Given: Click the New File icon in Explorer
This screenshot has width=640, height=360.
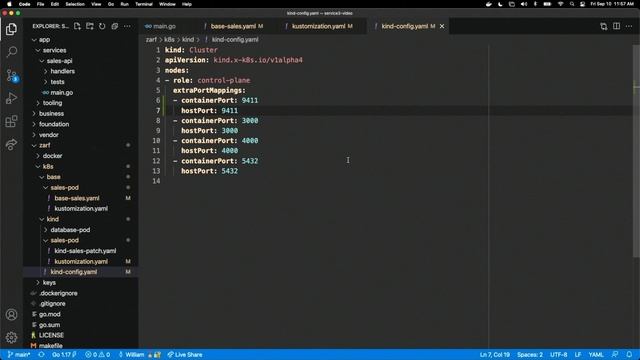Looking at the screenshot, I should click(x=77, y=26).
